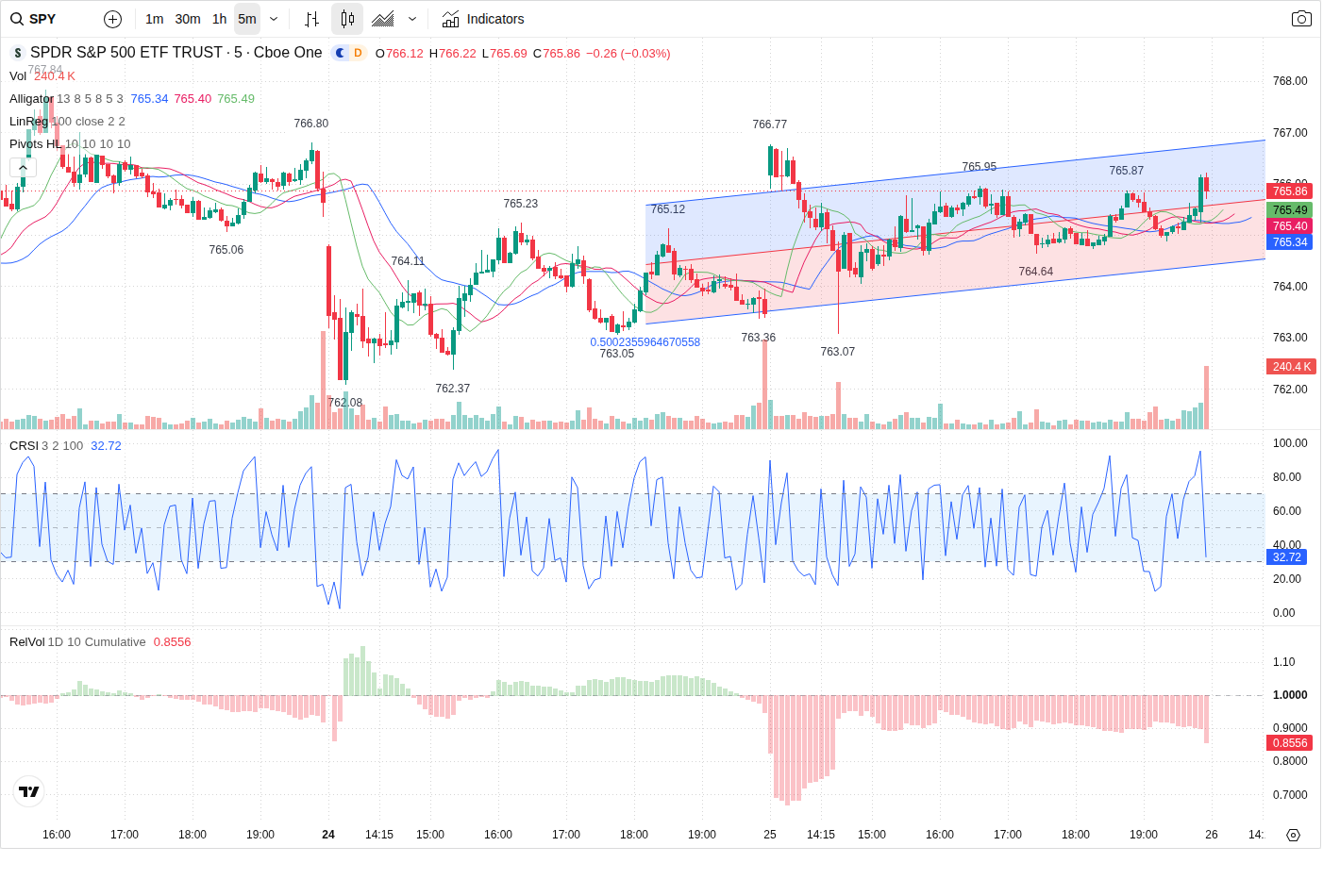Click the S symbol logo icon

point(17,53)
